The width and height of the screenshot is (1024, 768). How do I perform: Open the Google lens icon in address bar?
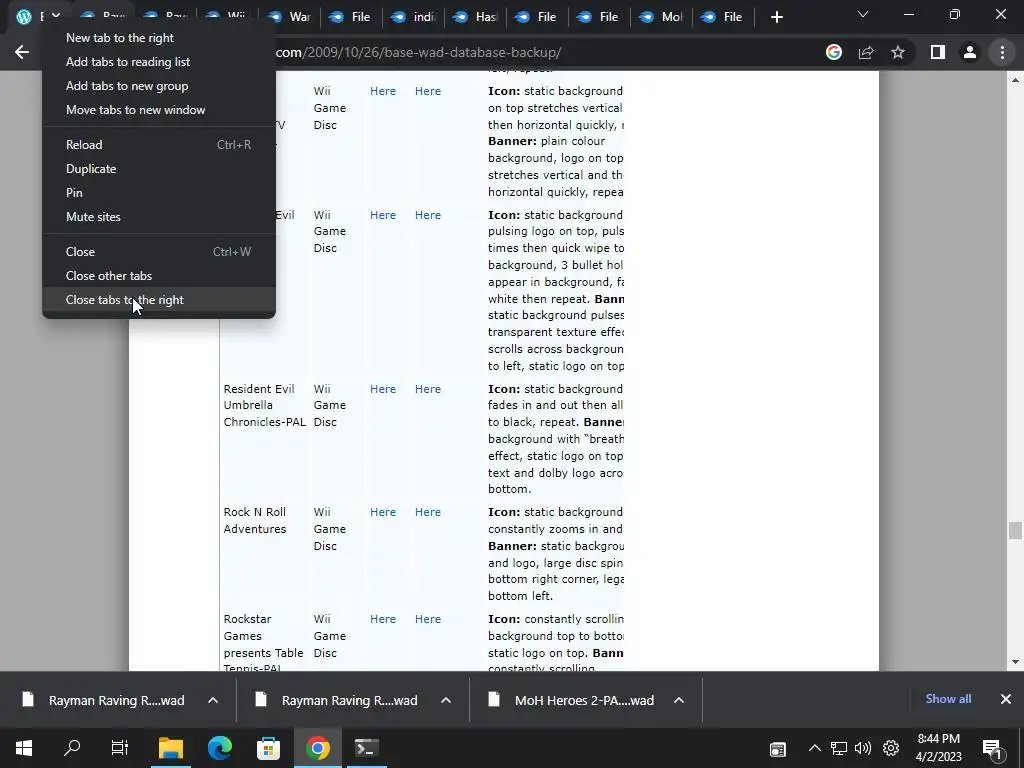[x=833, y=52]
